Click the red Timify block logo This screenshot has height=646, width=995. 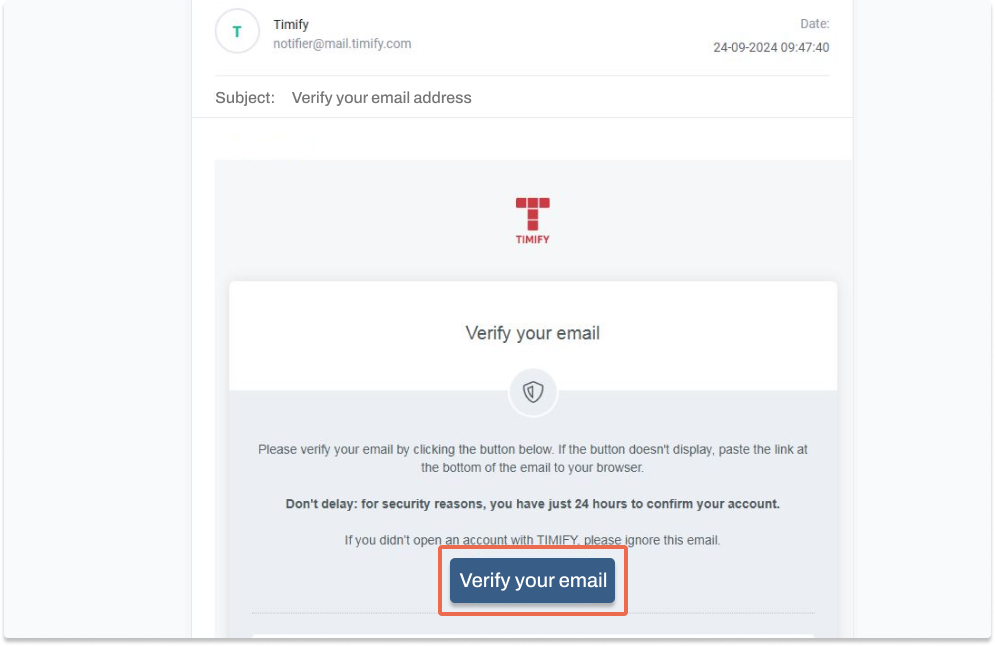[532, 214]
